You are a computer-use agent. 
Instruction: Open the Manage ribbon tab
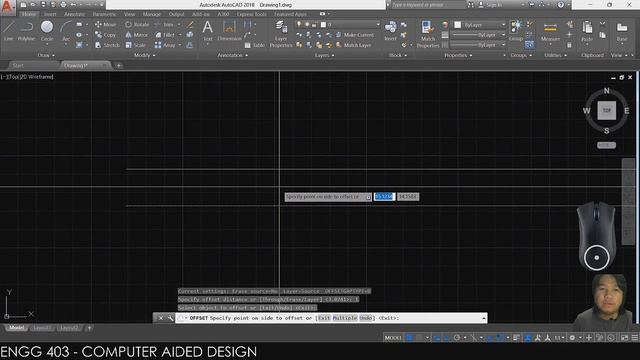point(151,14)
